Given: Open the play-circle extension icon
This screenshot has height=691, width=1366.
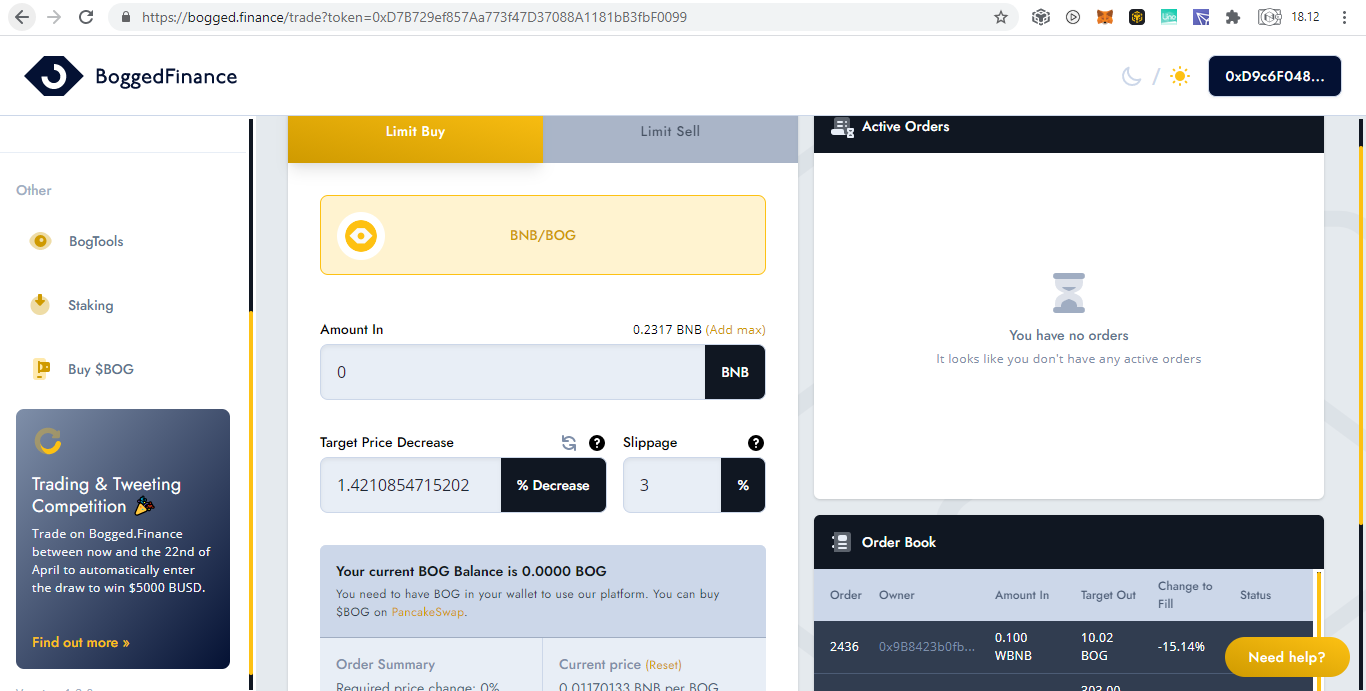Looking at the screenshot, I should point(1073,17).
